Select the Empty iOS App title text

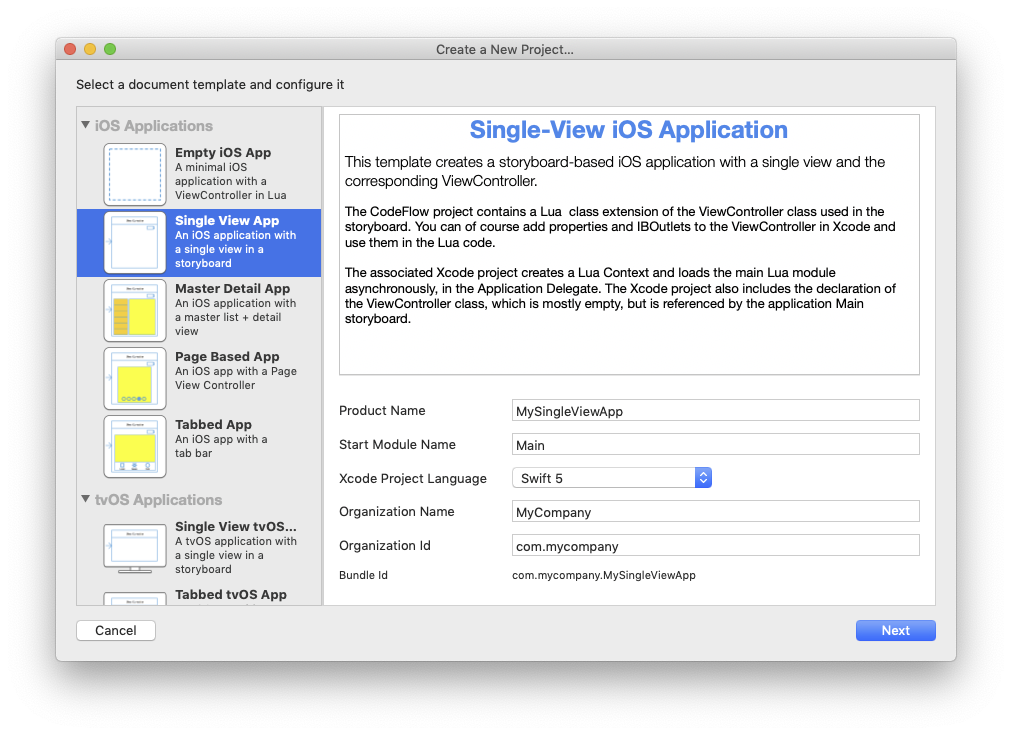(x=223, y=152)
